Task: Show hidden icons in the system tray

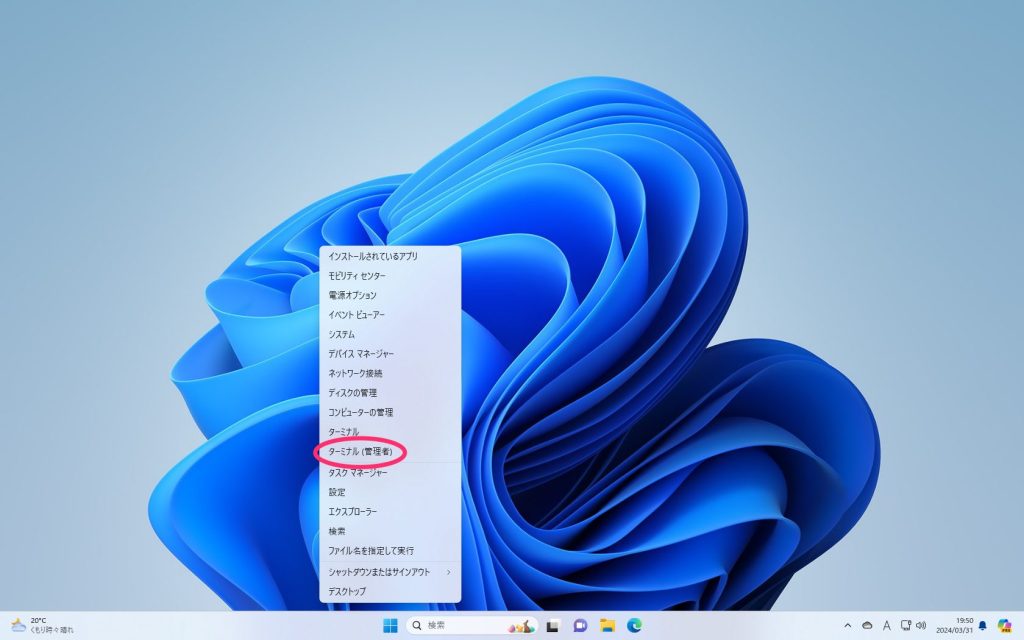Action: (x=848, y=626)
